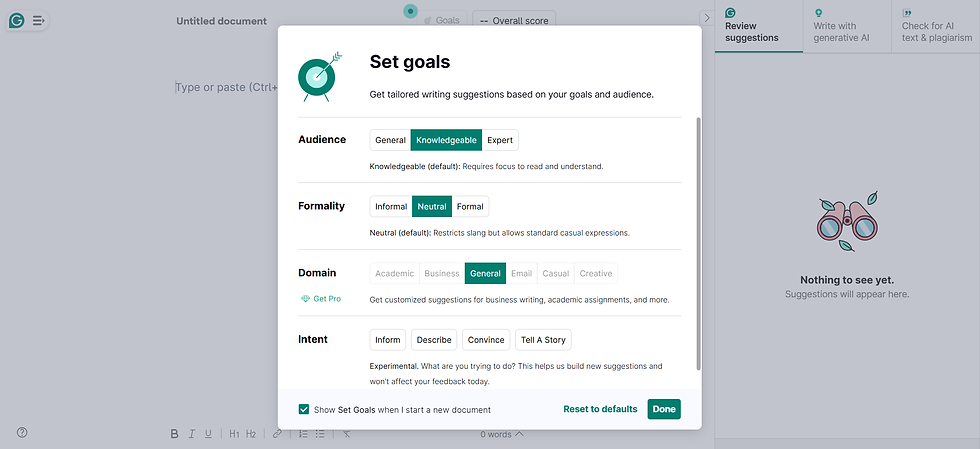
Task: Open Review suggestions tab
Action: (x=759, y=27)
